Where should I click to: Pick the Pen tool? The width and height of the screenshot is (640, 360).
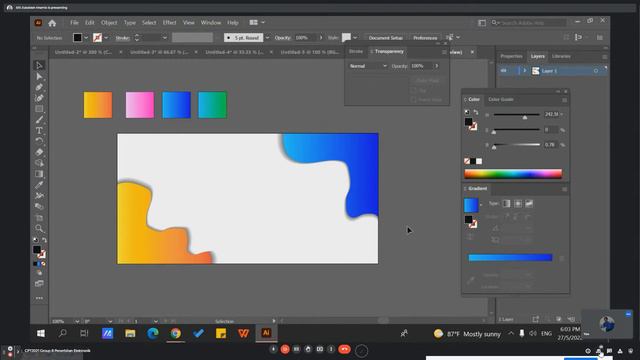[39, 87]
